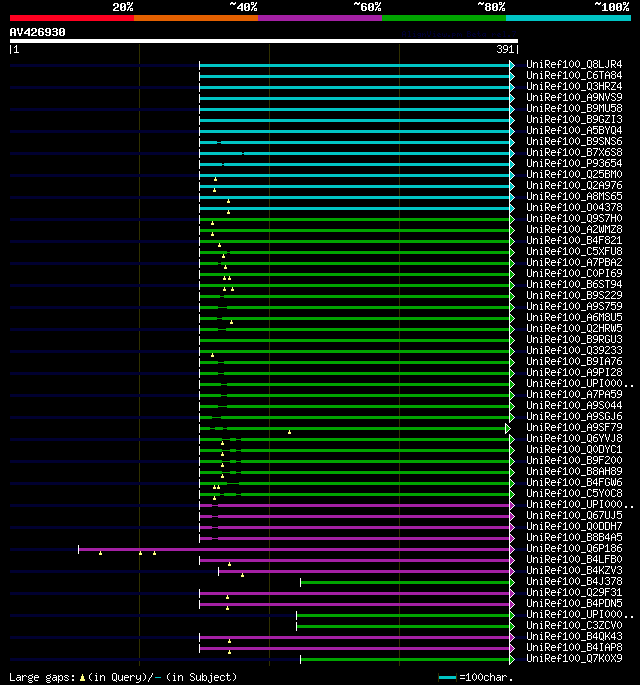
Task: Select hit label UniRef100_A7PA59
Action: tap(574, 394)
